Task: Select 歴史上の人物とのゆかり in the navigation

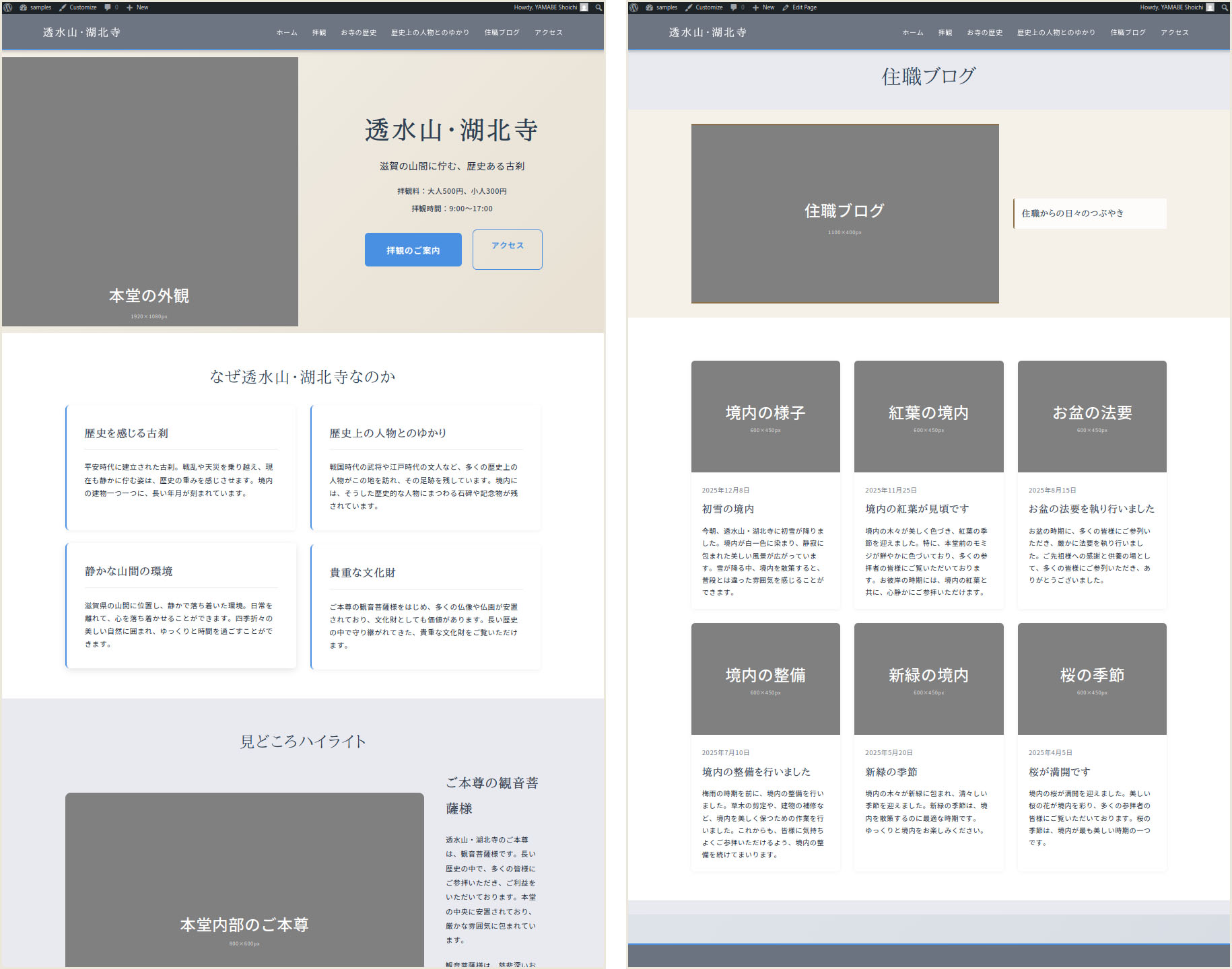Action: pyautogui.click(x=430, y=32)
